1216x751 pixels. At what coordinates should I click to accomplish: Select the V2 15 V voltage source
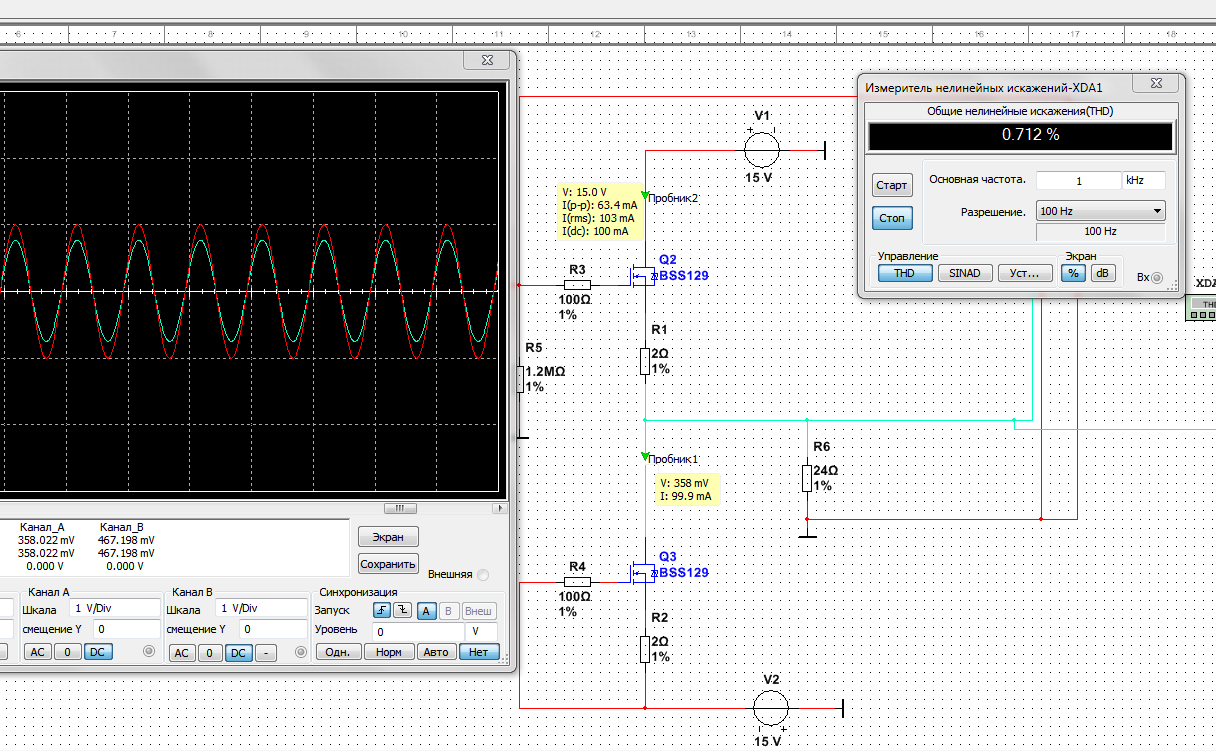point(771,708)
